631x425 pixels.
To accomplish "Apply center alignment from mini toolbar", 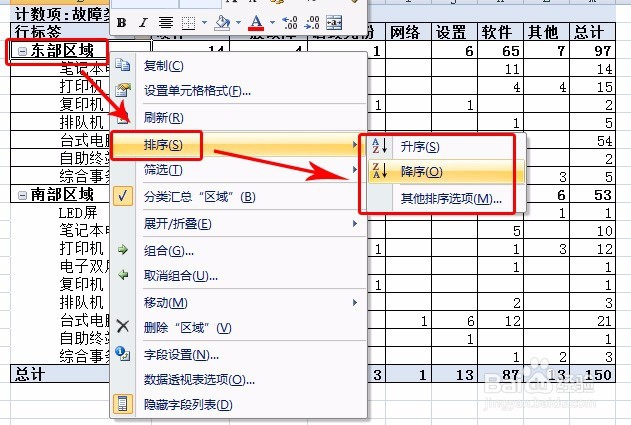I will point(165,23).
